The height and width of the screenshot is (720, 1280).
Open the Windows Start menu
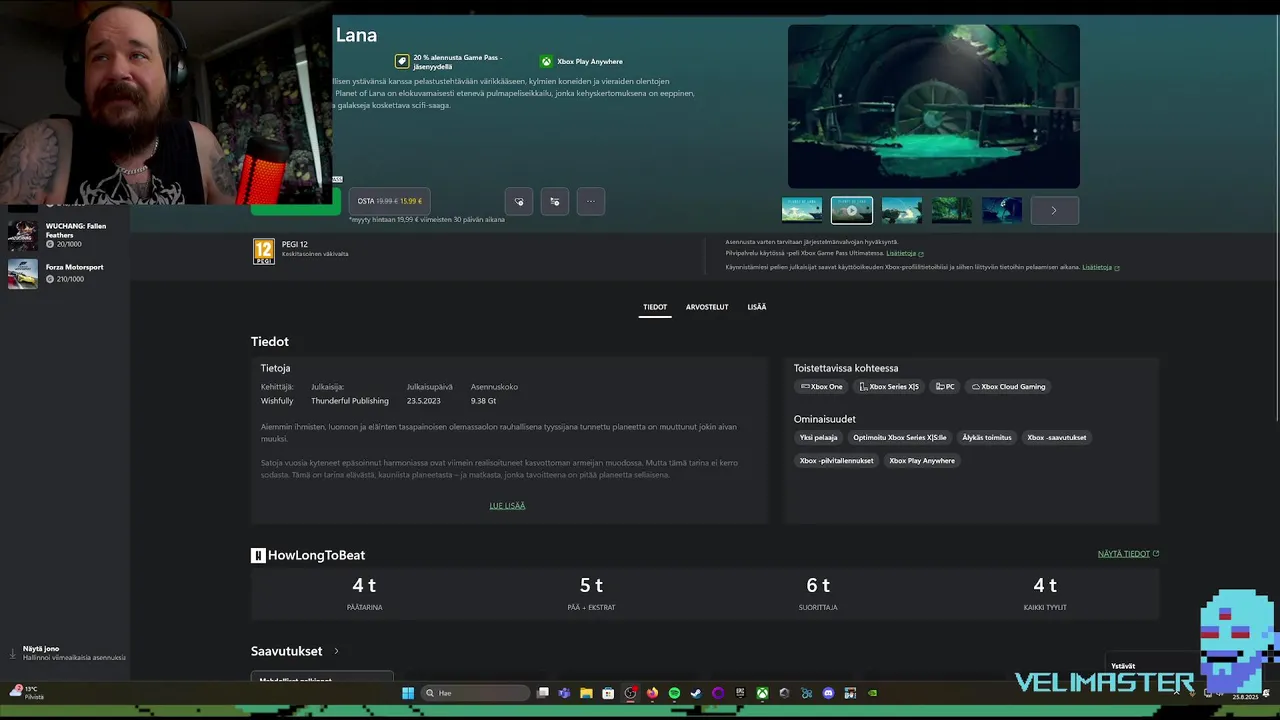(x=408, y=693)
